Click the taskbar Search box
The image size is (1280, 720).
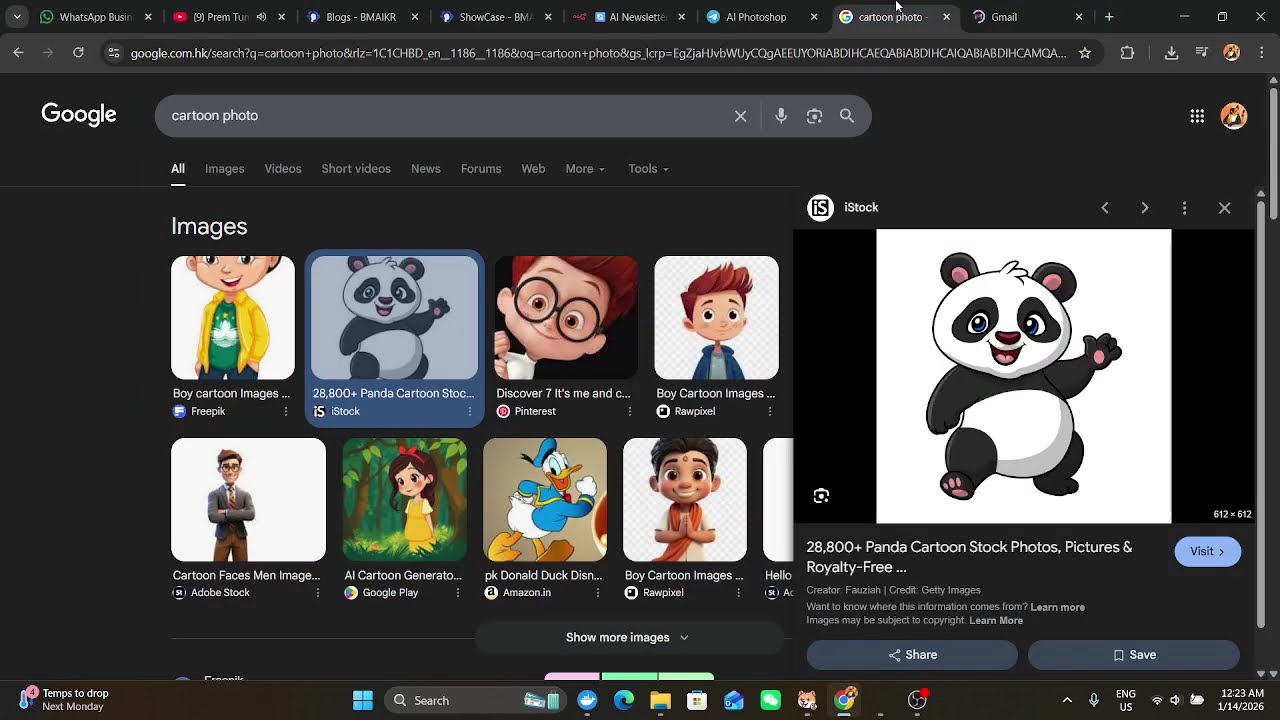pyautogui.click(x=475, y=700)
